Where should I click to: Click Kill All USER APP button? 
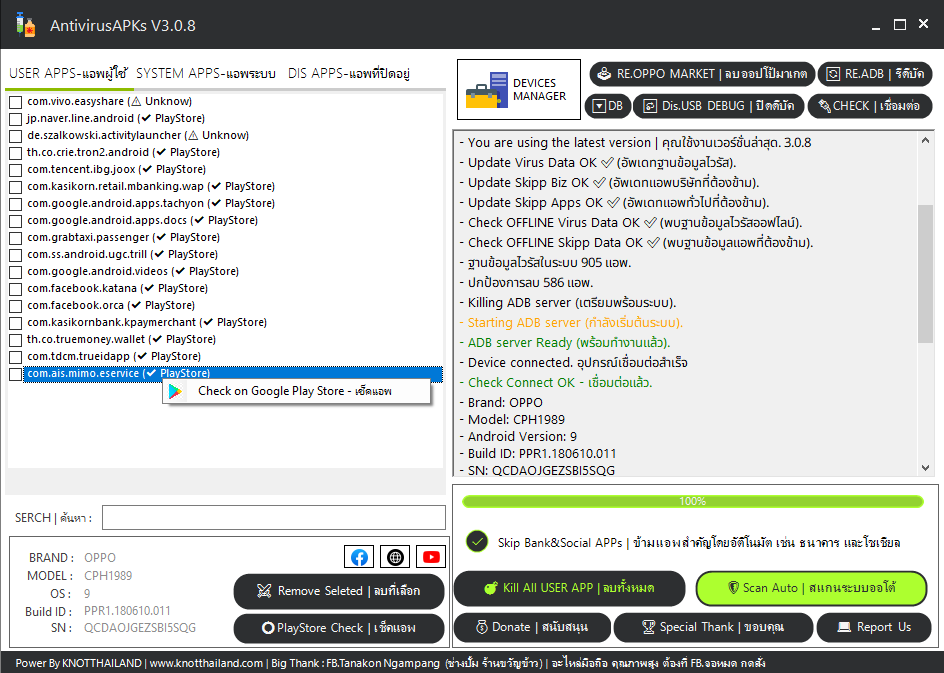[570, 588]
